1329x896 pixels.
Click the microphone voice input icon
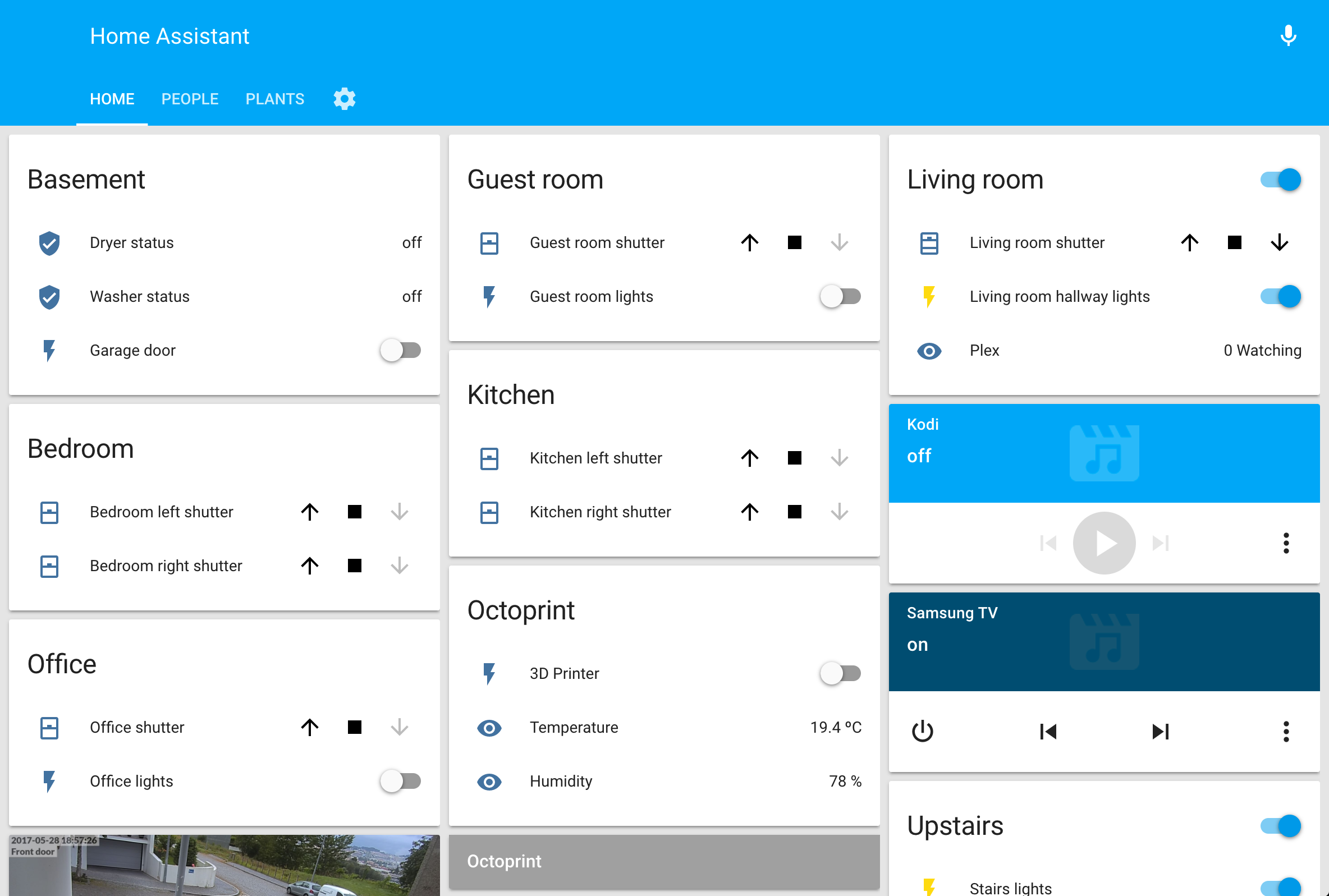pos(1288,35)
